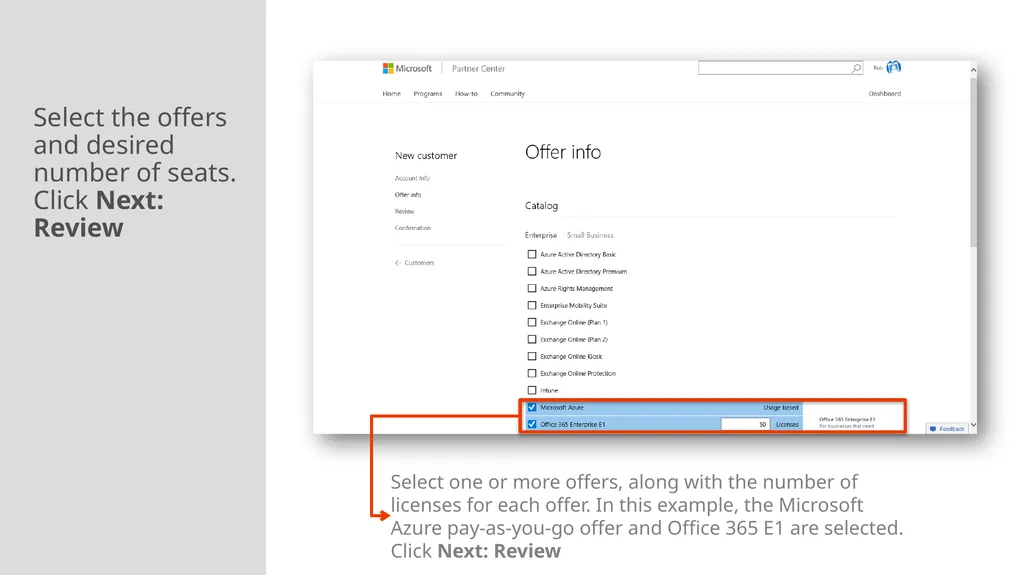Check Exchange Online Kiosk

[532, 356]
